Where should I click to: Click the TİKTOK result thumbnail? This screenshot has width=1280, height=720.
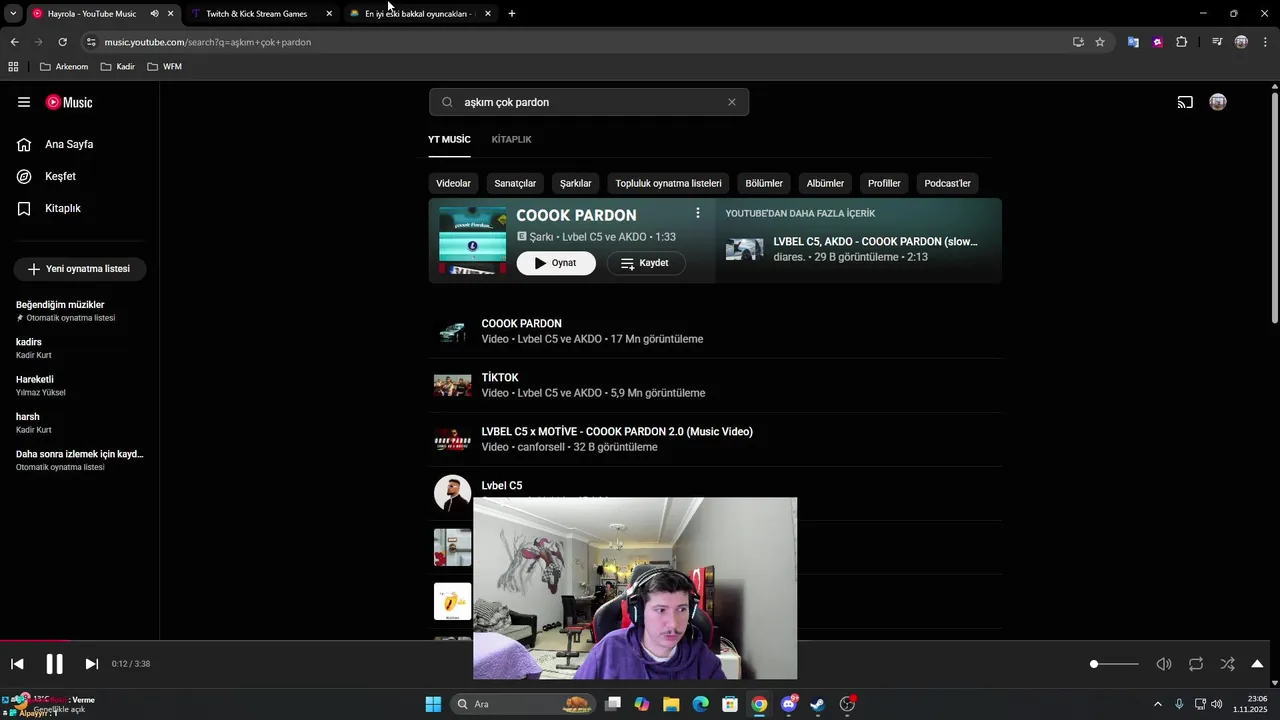click(452, 386)
